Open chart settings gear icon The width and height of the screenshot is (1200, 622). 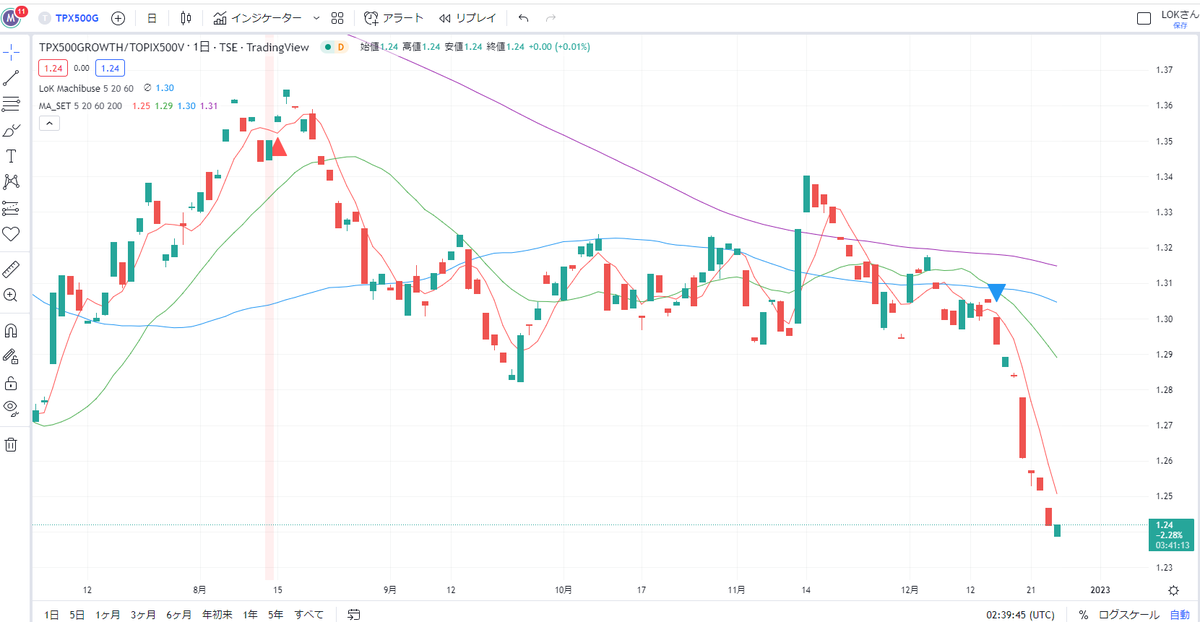click(1173, 589)
